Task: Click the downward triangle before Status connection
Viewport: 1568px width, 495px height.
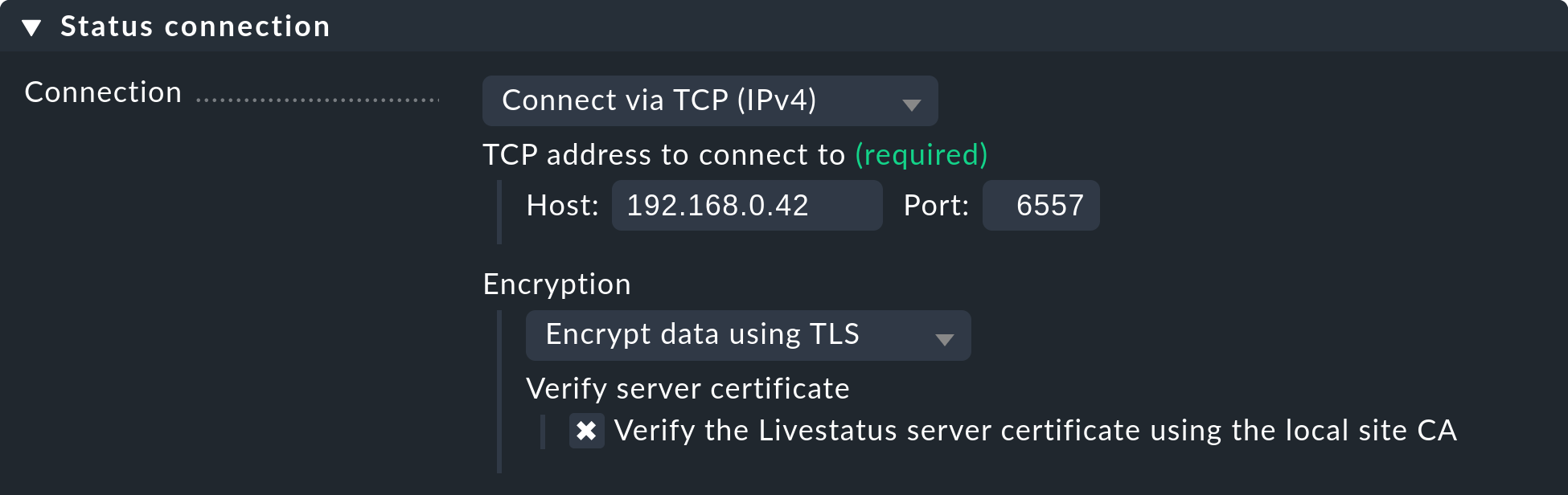Action: coord(30,26)
